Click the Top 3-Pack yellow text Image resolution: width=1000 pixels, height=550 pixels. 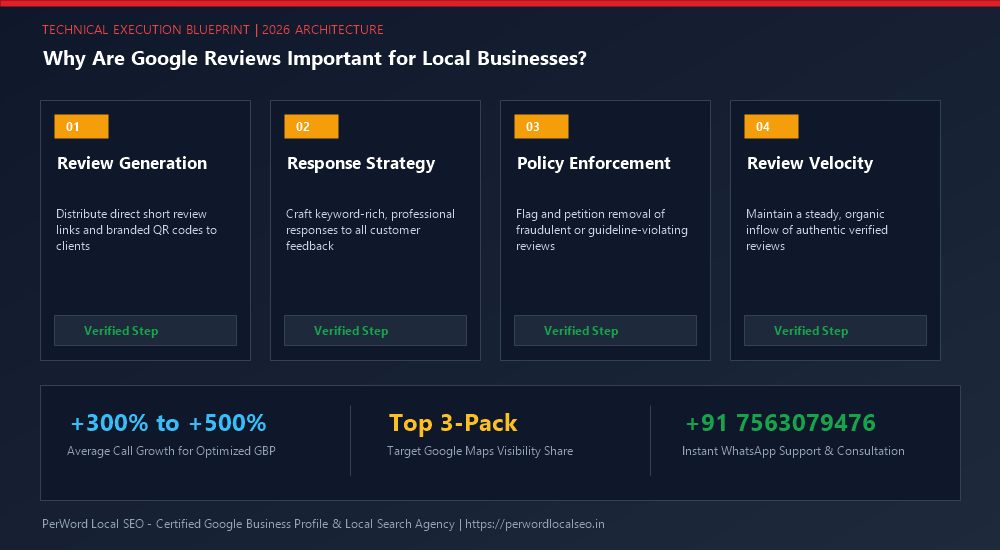tap(453, 423)
